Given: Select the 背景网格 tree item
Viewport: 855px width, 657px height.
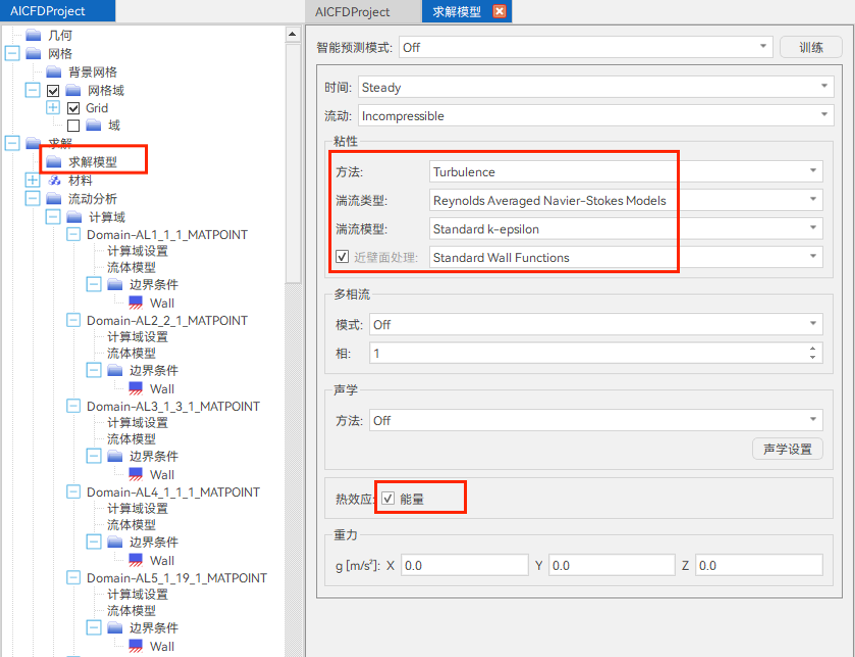Looking at the screenshot, I should coord(93,72).
